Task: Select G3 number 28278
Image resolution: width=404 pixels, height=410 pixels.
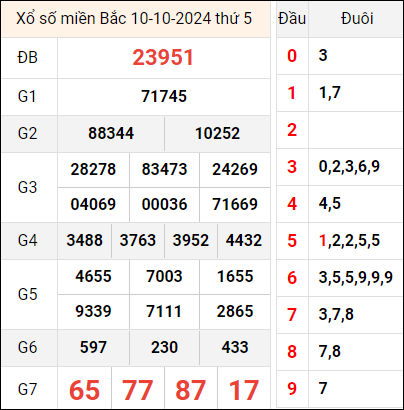Action: pyautogui.click(x=93, y=169)
